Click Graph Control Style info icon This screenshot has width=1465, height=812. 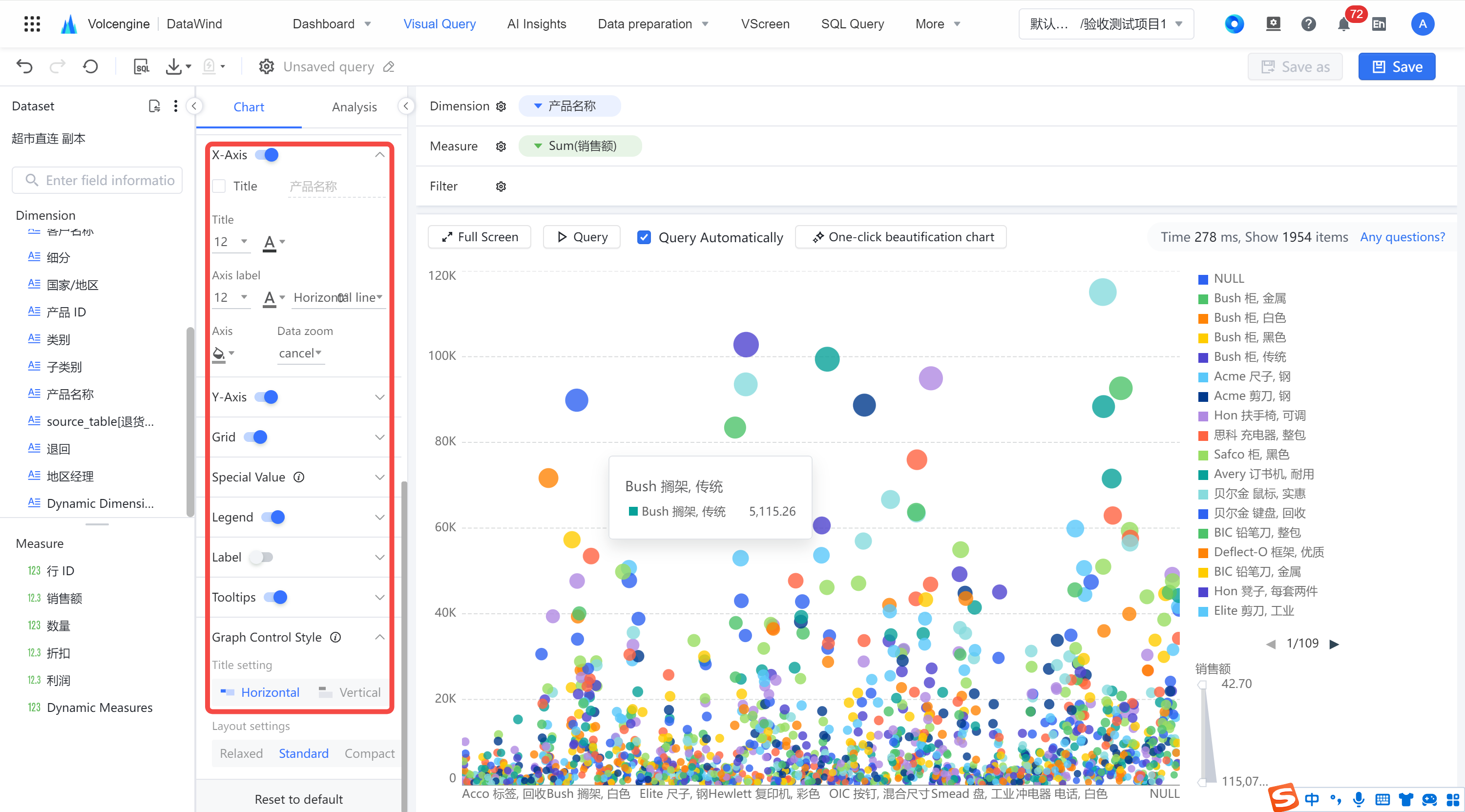coord(336,637)
